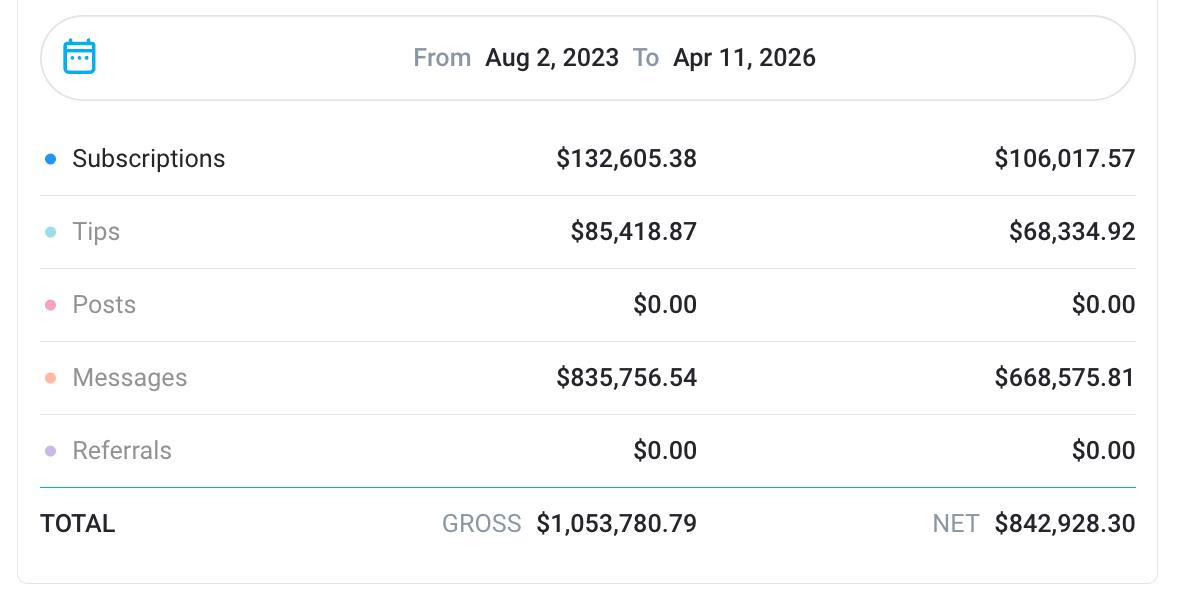Screen dimensions: 1178x594
Task: Click Messages net amount $668,575.81
Action: 1064,378
